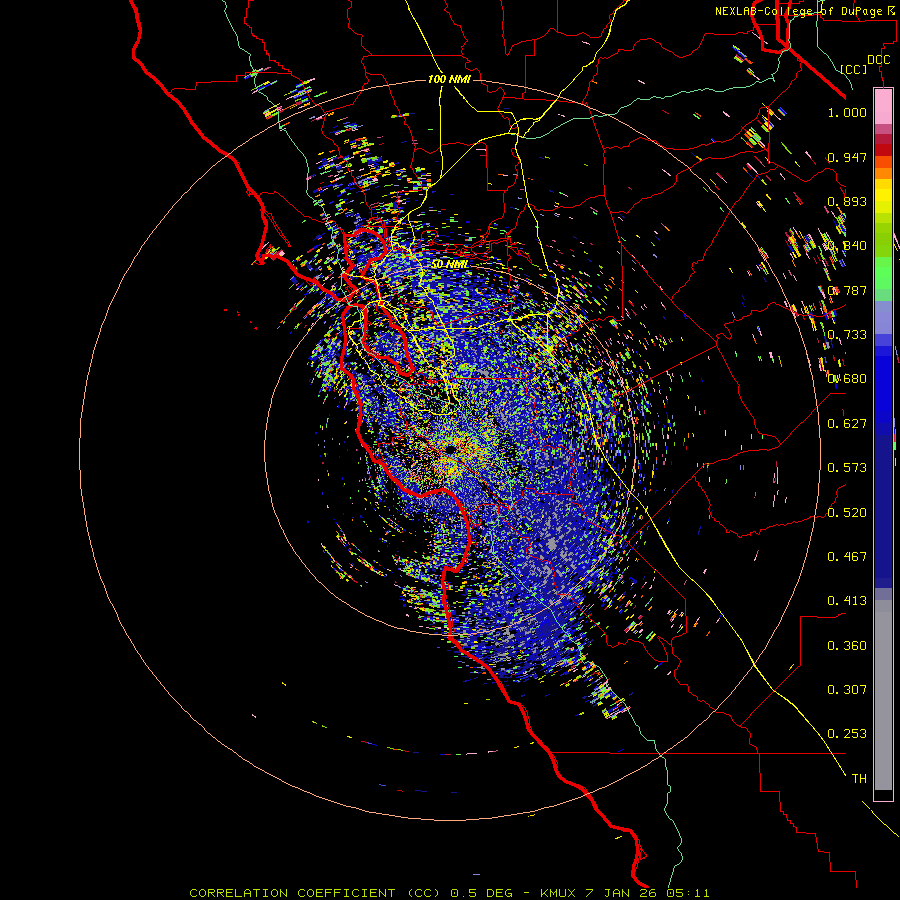
Task: Pick the bright green color bar segment
Action: 883,273
